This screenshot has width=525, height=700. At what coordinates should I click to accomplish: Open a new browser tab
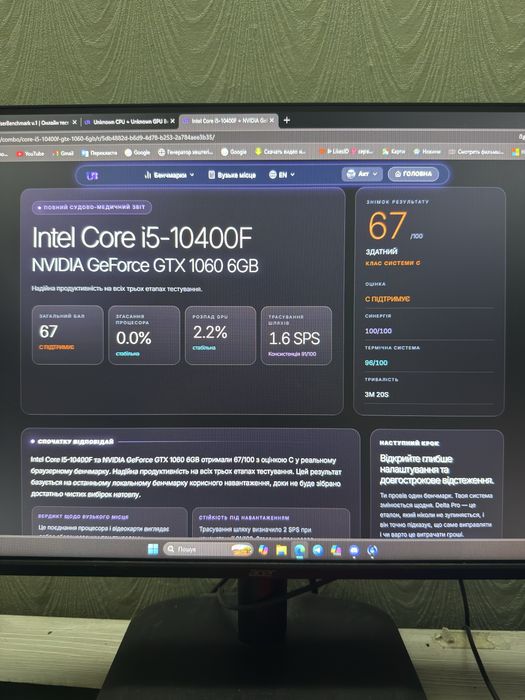[x=287, y=120]
